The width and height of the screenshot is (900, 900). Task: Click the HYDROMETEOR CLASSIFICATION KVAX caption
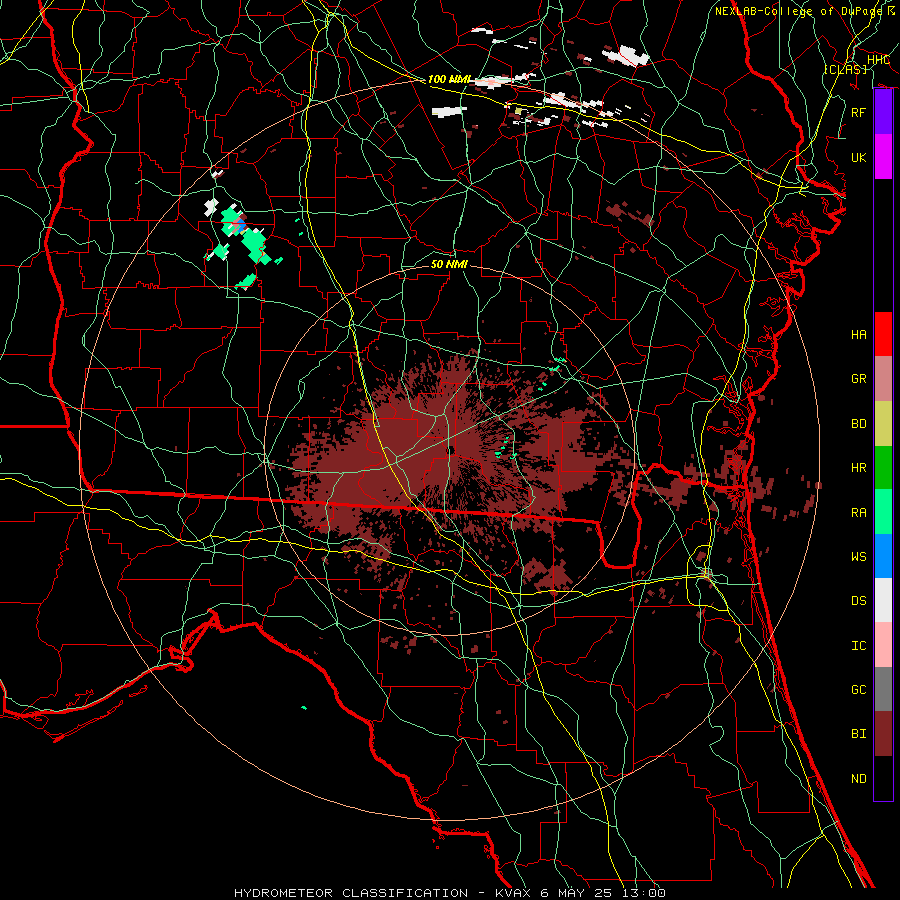click(450, 893)
